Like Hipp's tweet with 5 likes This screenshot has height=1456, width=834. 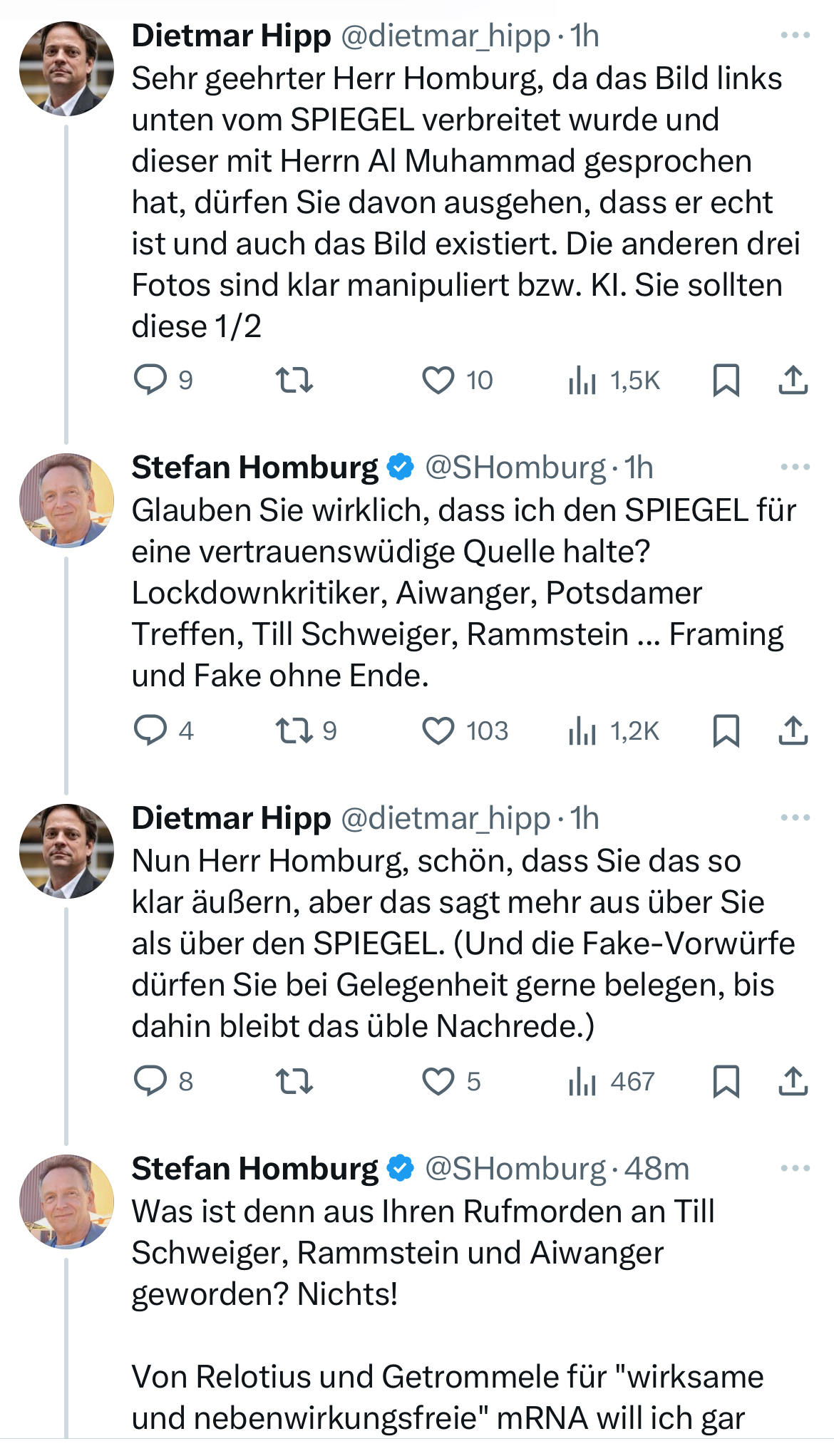pos(438,1081)
